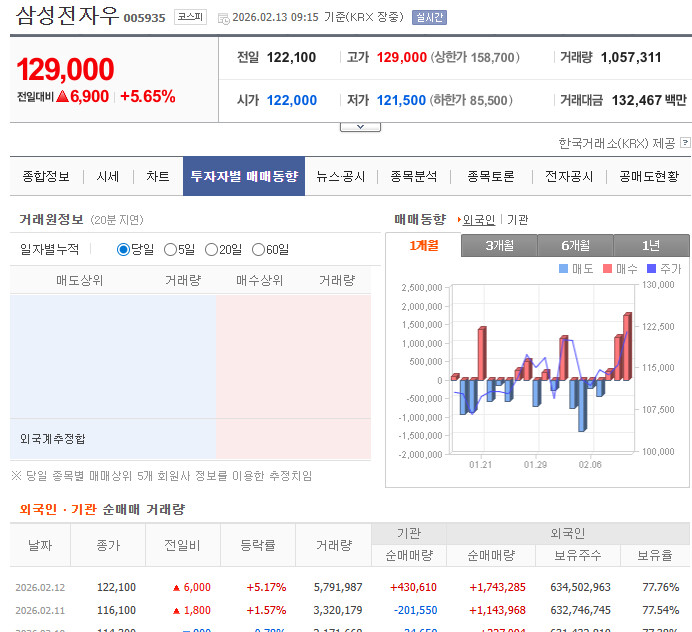Click the 거래대금 132,467 백만 value
This screenshot has height=632, width=692.
(x=649, y=100)
